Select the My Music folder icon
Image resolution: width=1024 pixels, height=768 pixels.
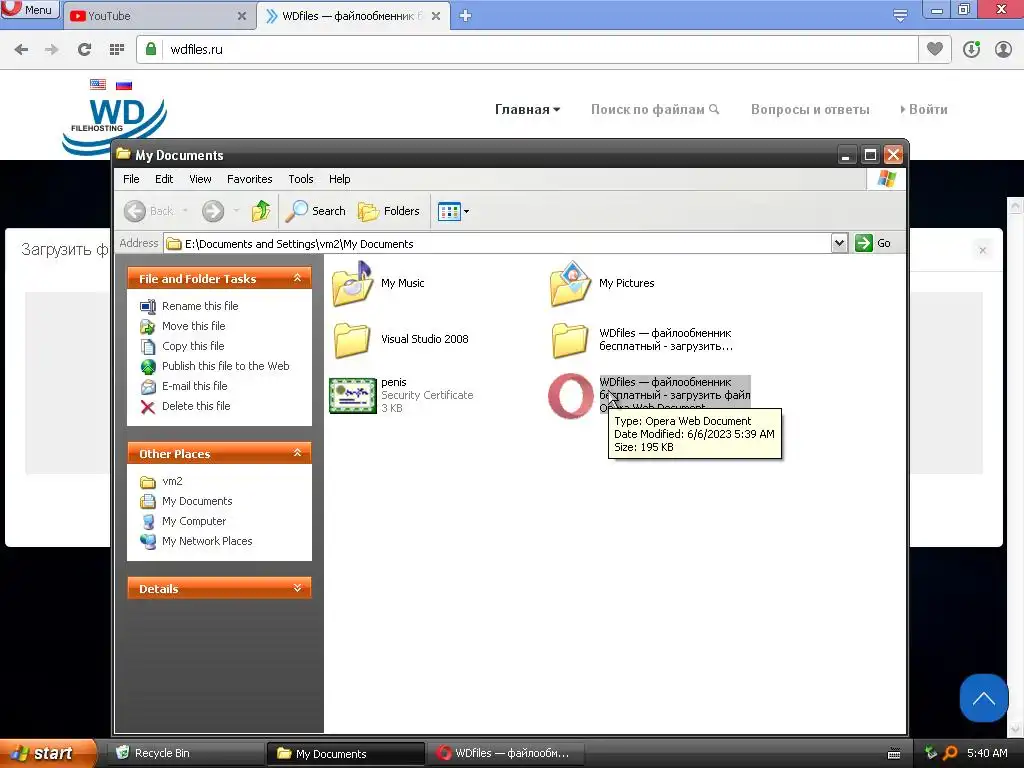pos(352,284)
